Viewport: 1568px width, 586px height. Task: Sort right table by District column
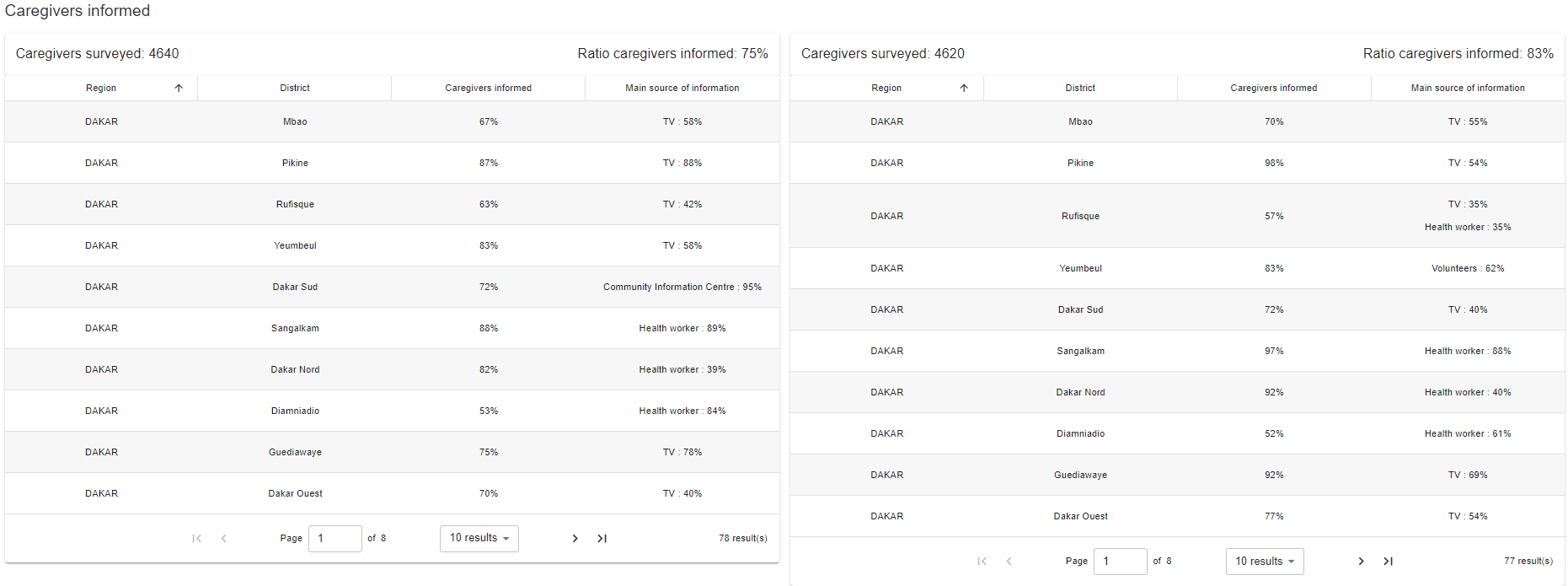tap(1079, 88)
